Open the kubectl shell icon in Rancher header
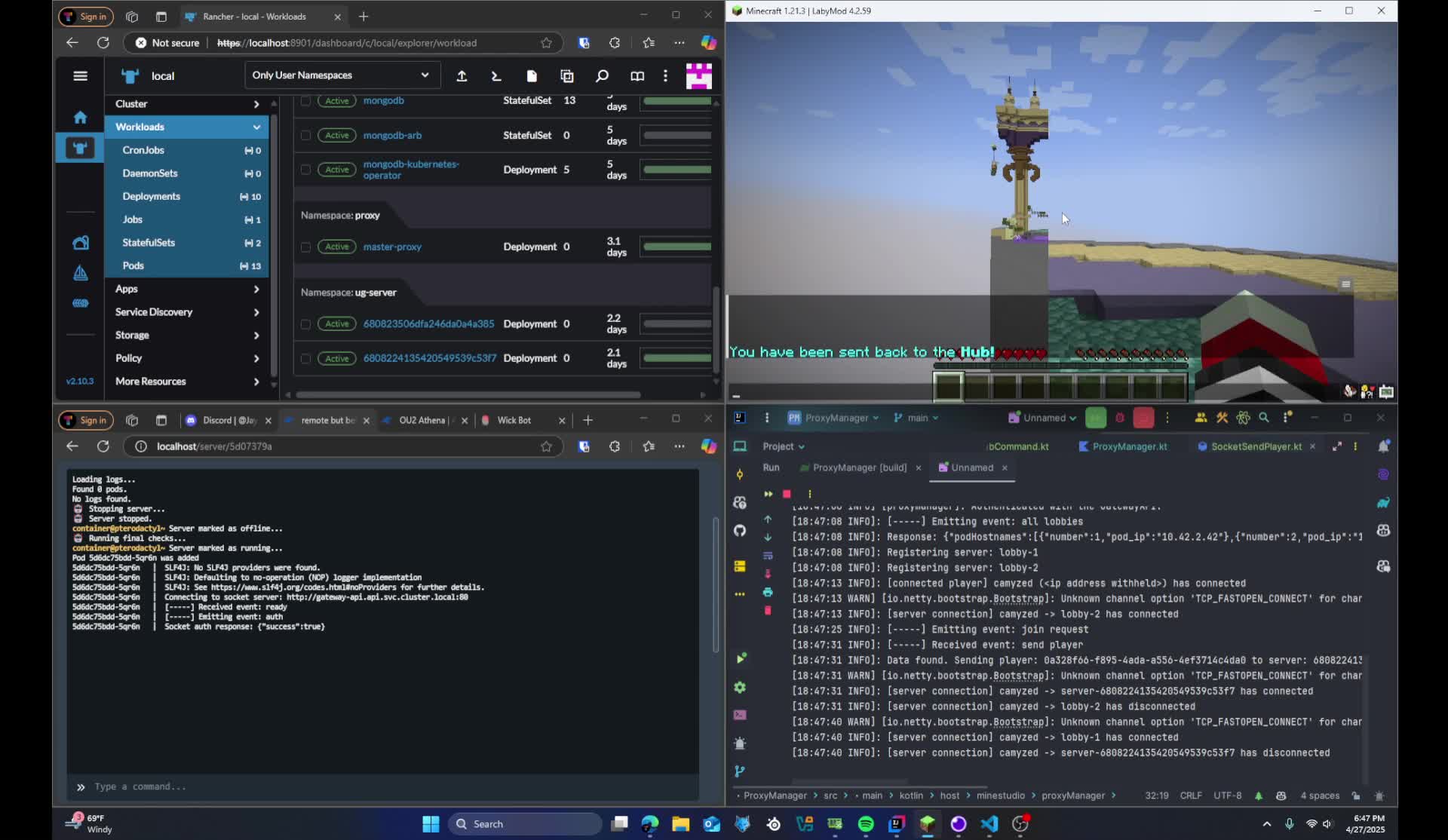The image size is (1448, 840). 496,75
